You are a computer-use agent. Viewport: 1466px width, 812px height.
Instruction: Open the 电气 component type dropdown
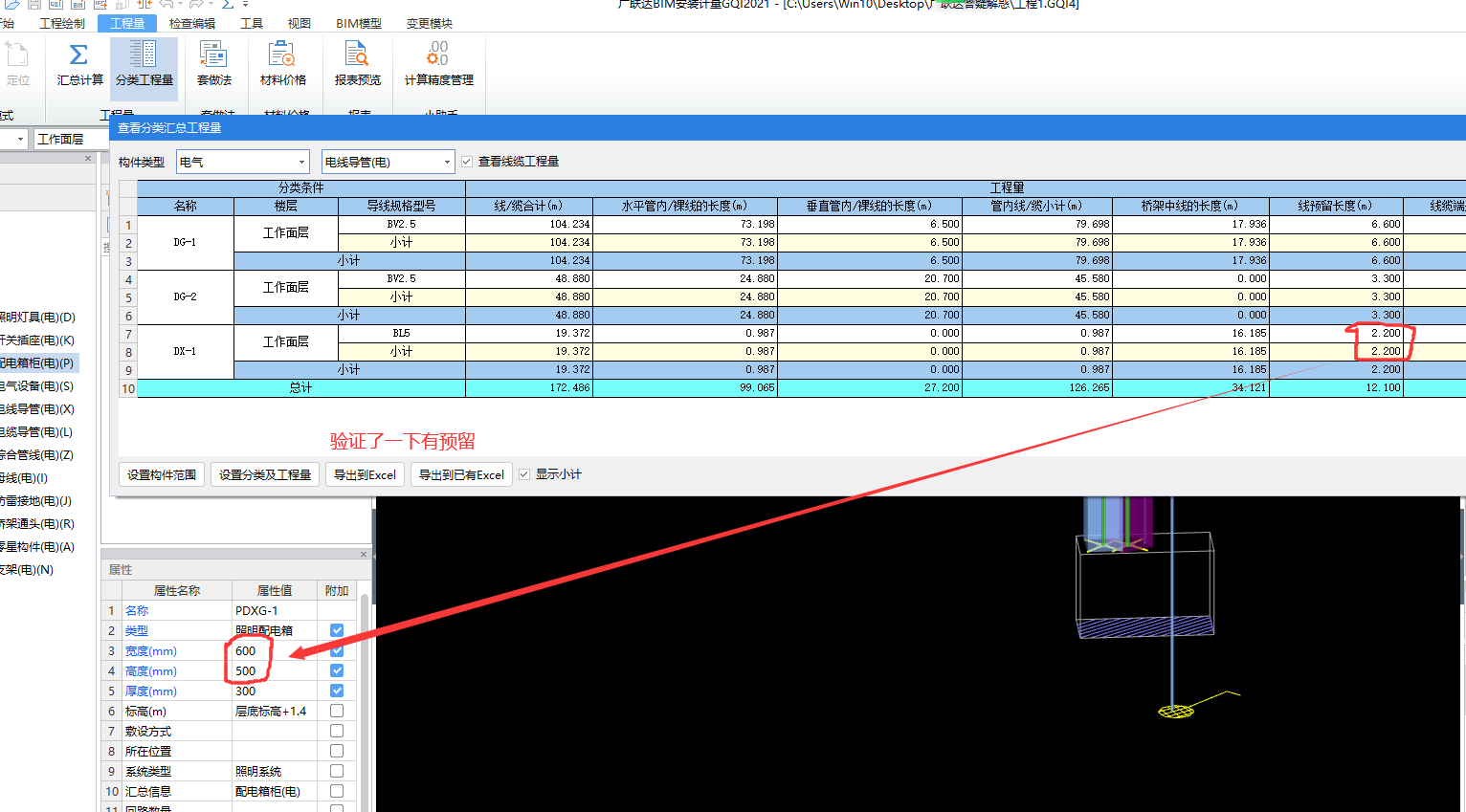pyautogui.click(x=243, y=162)
